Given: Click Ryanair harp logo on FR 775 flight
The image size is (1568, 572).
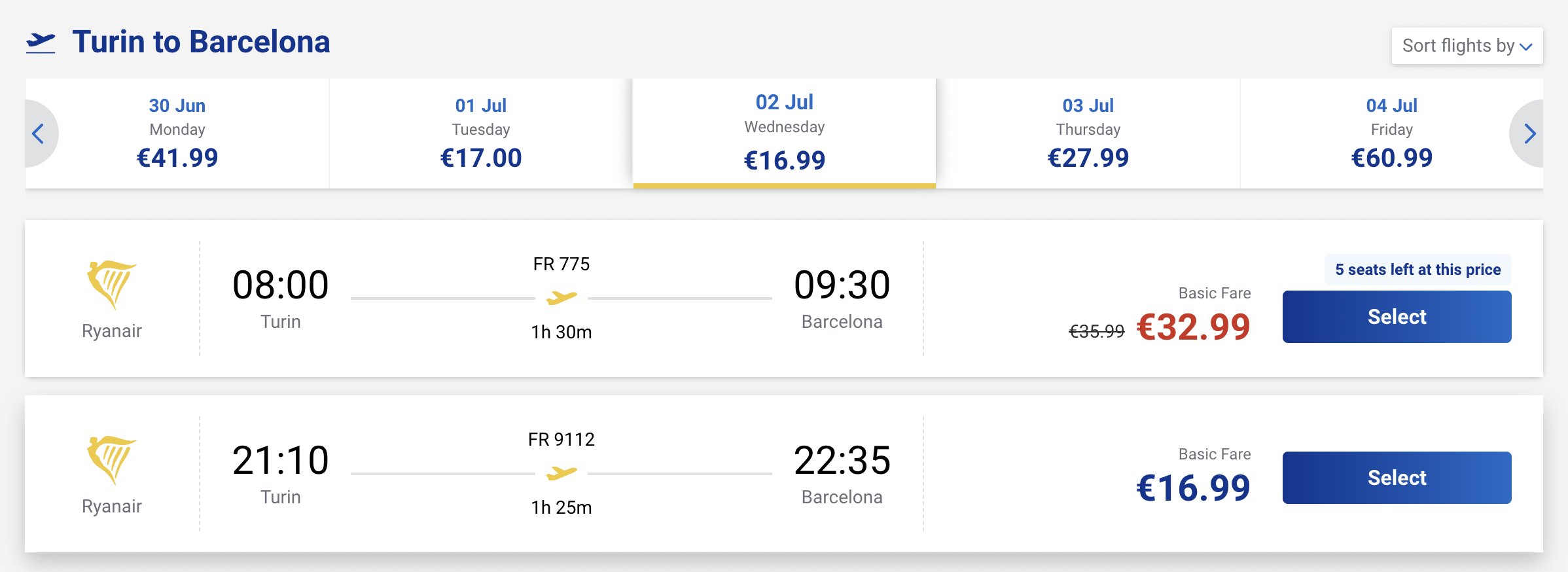Looking at the screenshot, I should (x=111, y=284).
